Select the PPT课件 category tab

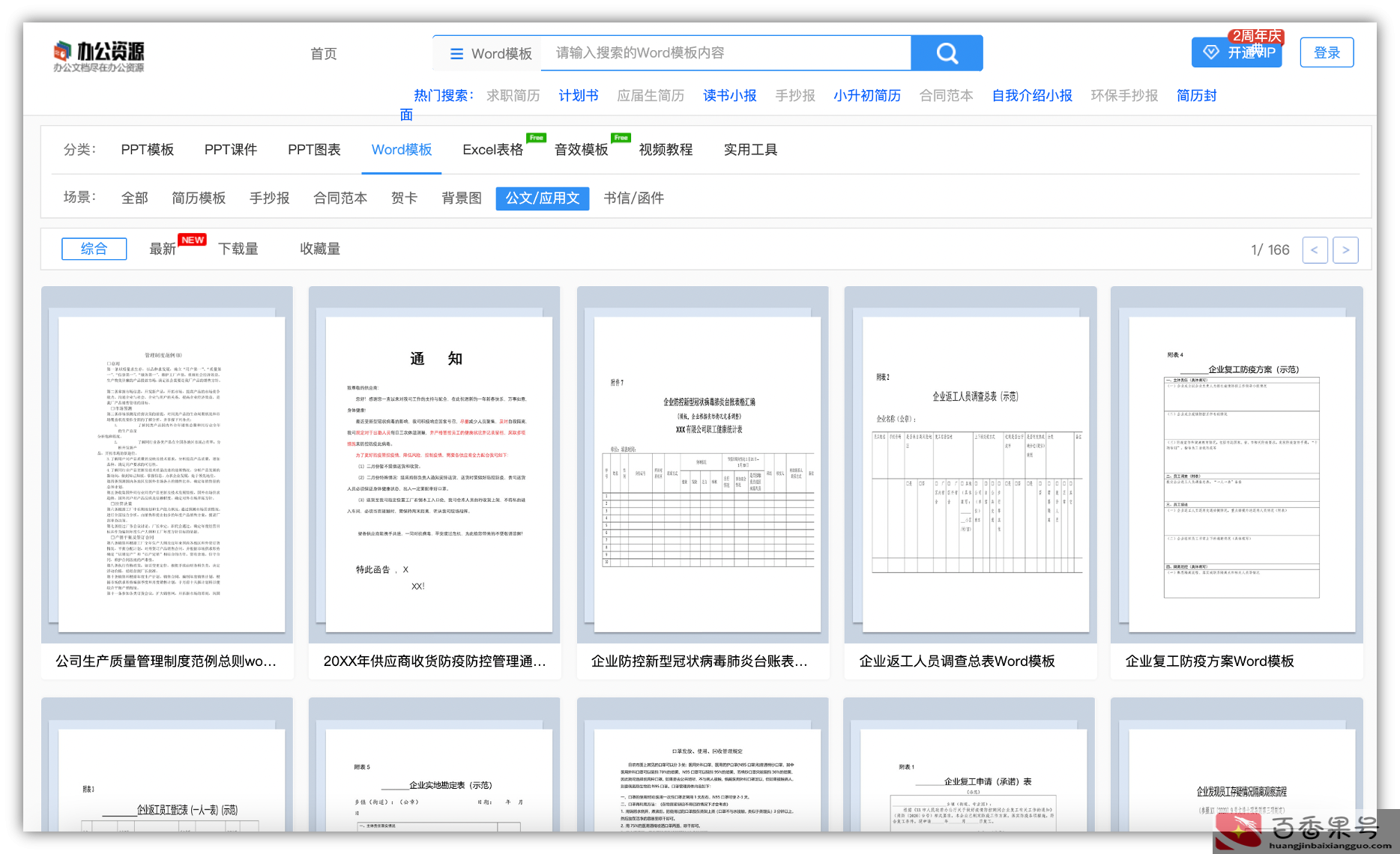pyautogui.click(x=231, y=150)
